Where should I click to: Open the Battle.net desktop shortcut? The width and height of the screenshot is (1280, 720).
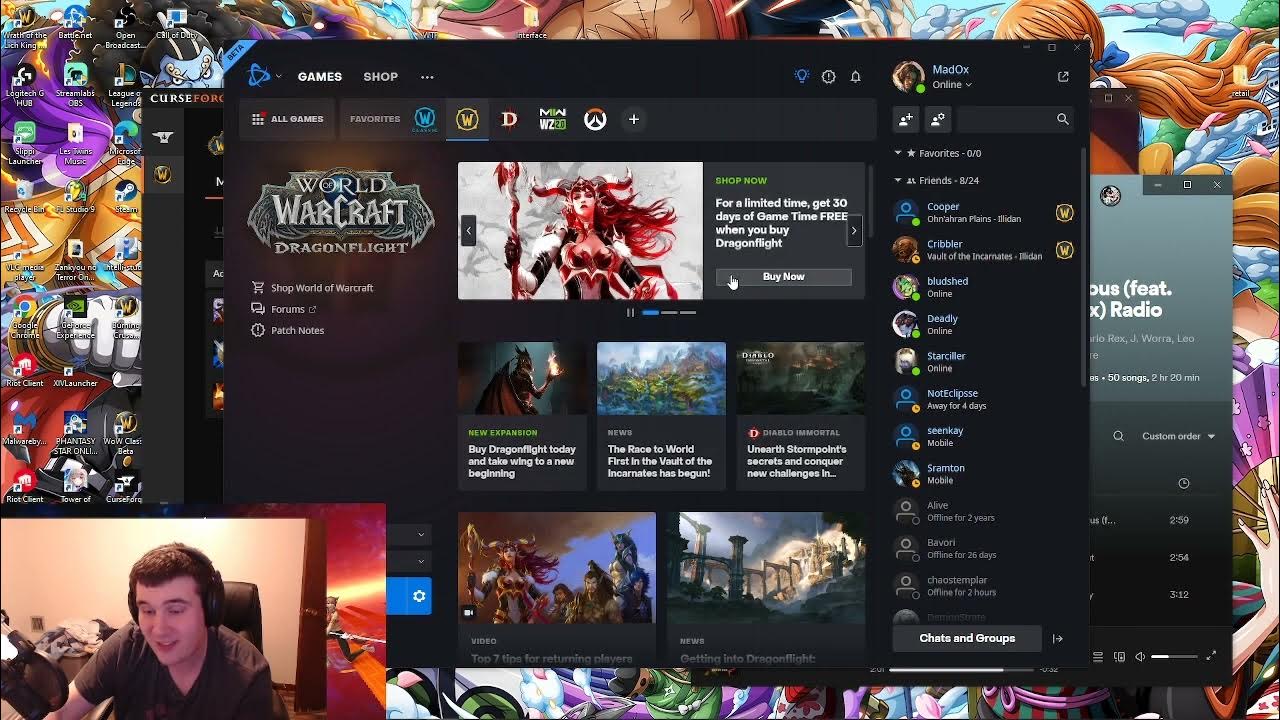coord(75,24)
